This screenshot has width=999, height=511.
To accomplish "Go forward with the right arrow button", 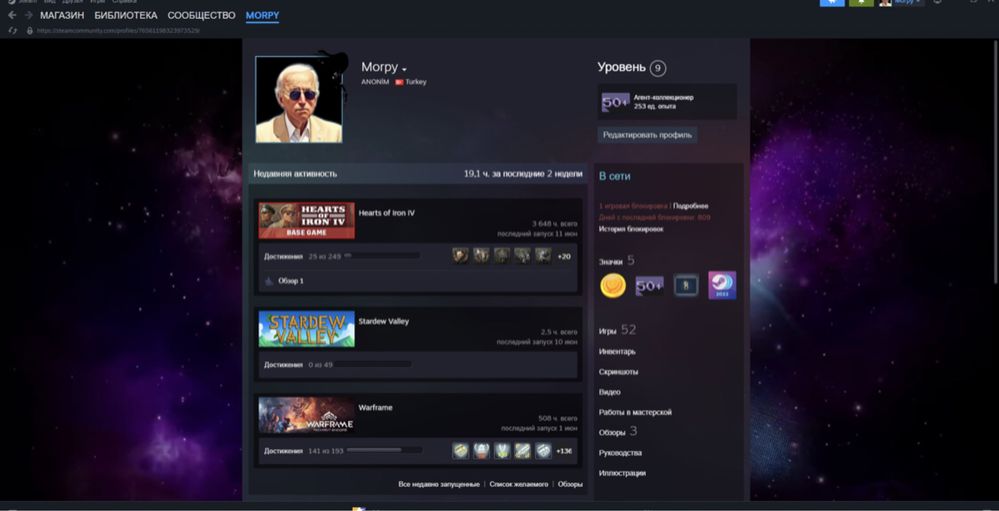I will pyautogui.click(x=28, y=15).
